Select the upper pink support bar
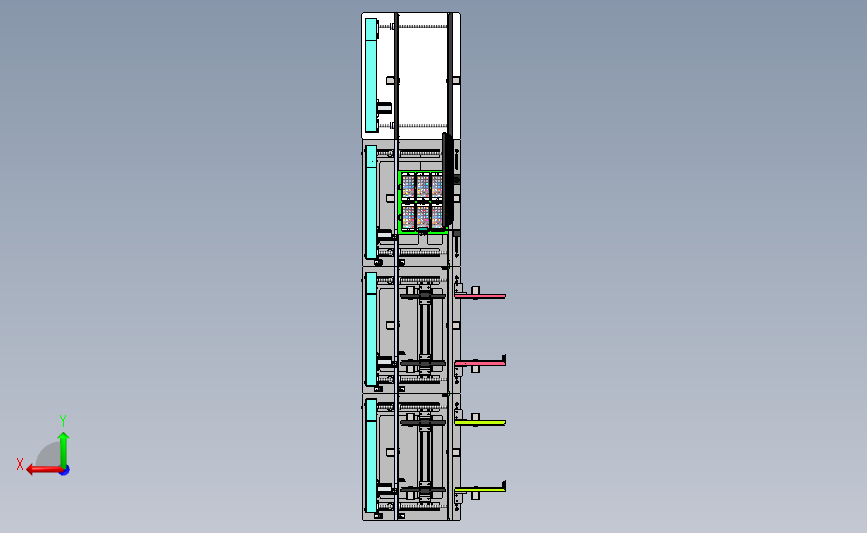Image resolution: width=867 pixels, height=533 pixels. pyautogui.click(x=480, y=296)
